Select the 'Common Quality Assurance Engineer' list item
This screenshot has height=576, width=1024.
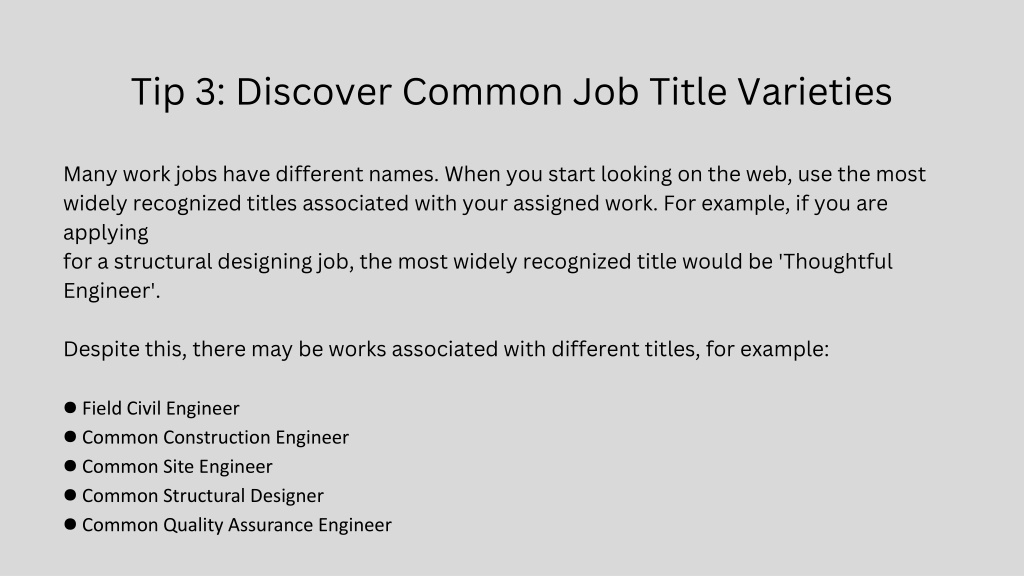(236, 525)
